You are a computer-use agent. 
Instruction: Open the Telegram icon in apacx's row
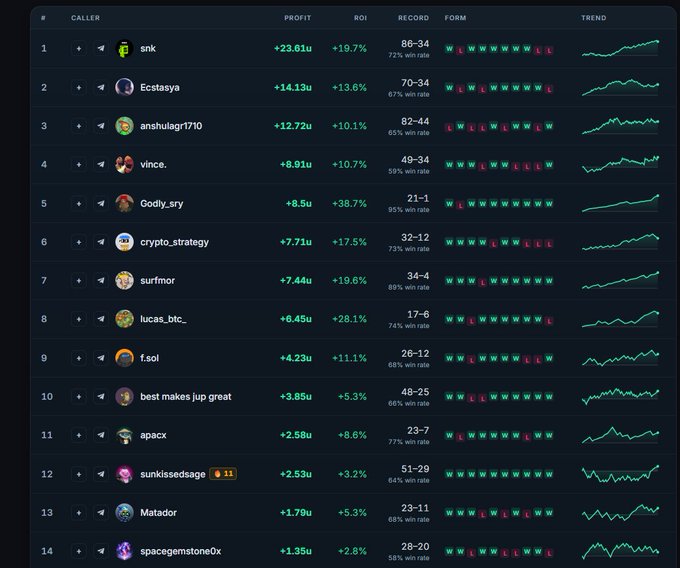coord(101,435)
